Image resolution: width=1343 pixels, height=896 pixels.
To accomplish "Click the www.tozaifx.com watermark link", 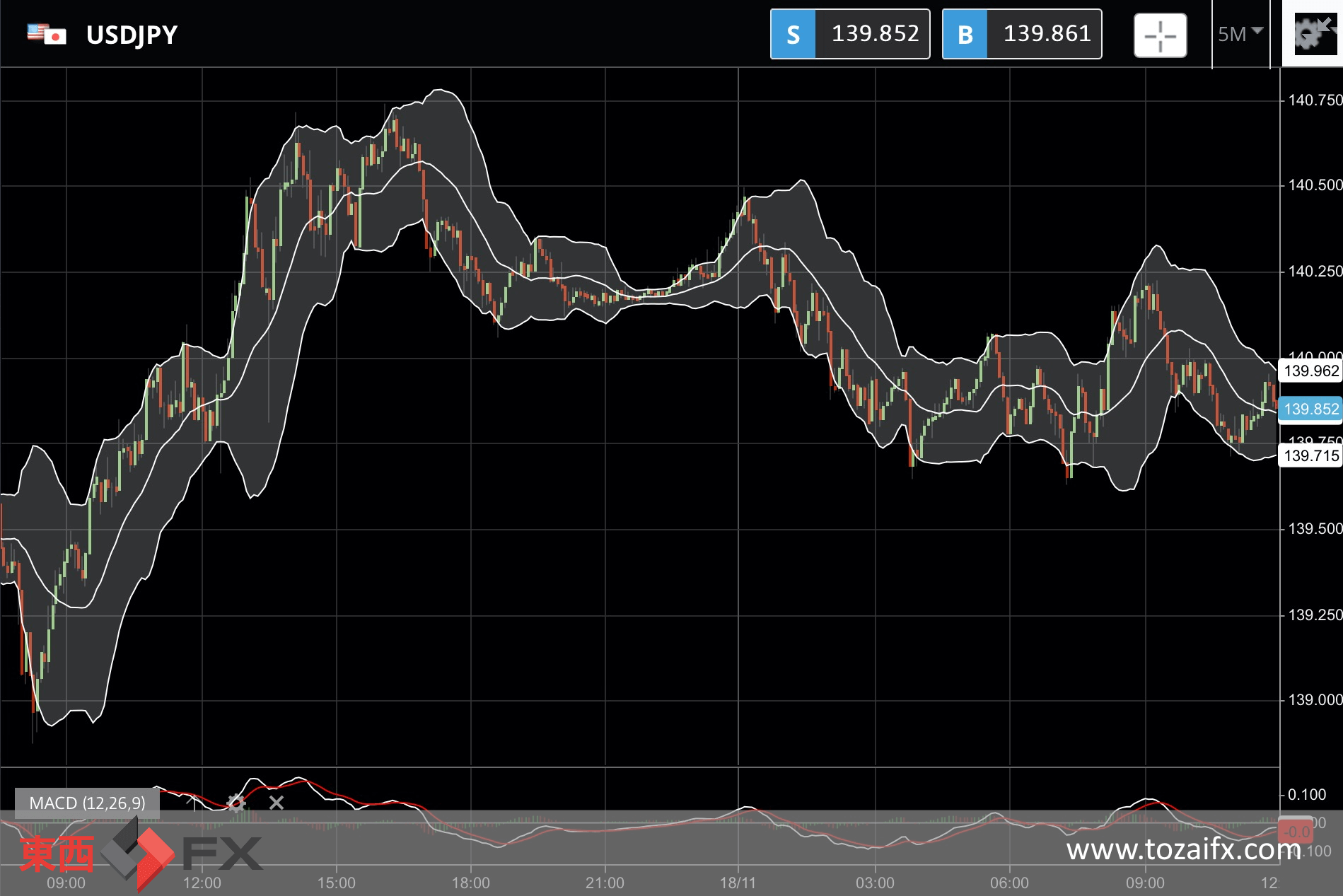I will point(1182,849).
